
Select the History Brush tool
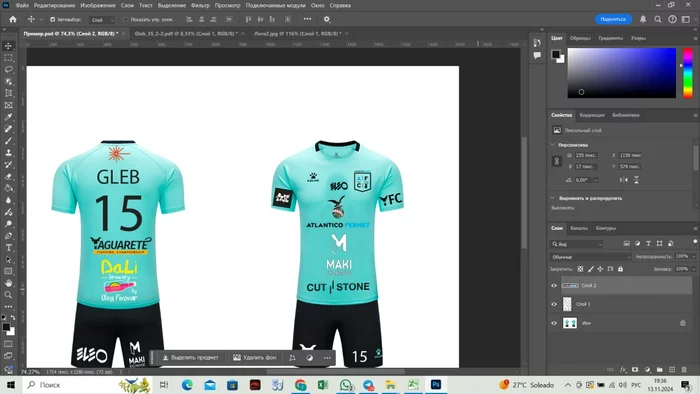[x=8, y=165]
